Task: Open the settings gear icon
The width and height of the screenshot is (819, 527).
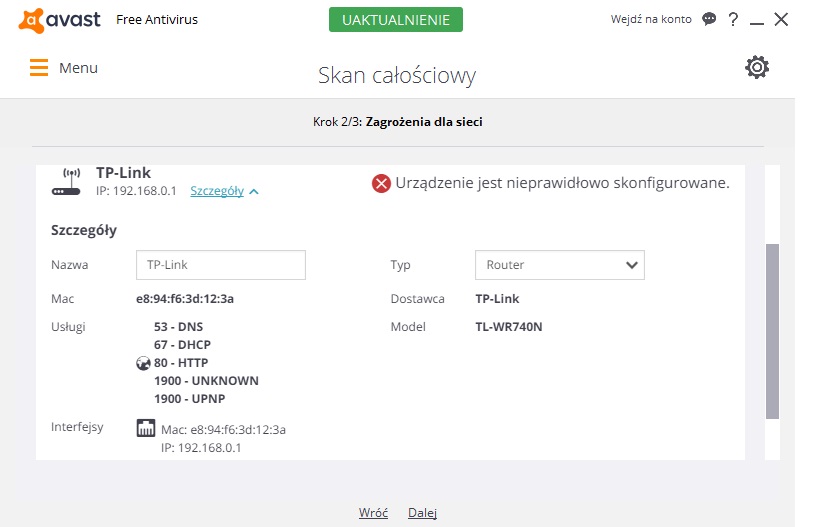Action: (757, 67)
